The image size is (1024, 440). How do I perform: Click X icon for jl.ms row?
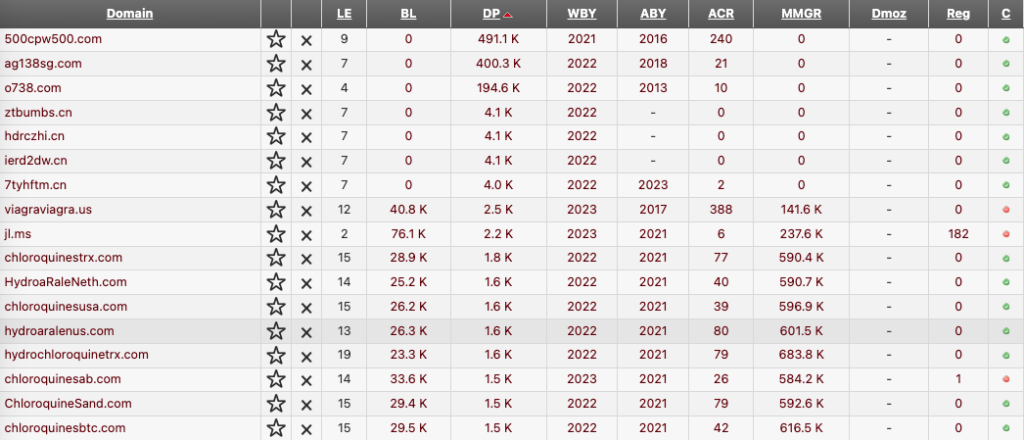coord(306,234)
